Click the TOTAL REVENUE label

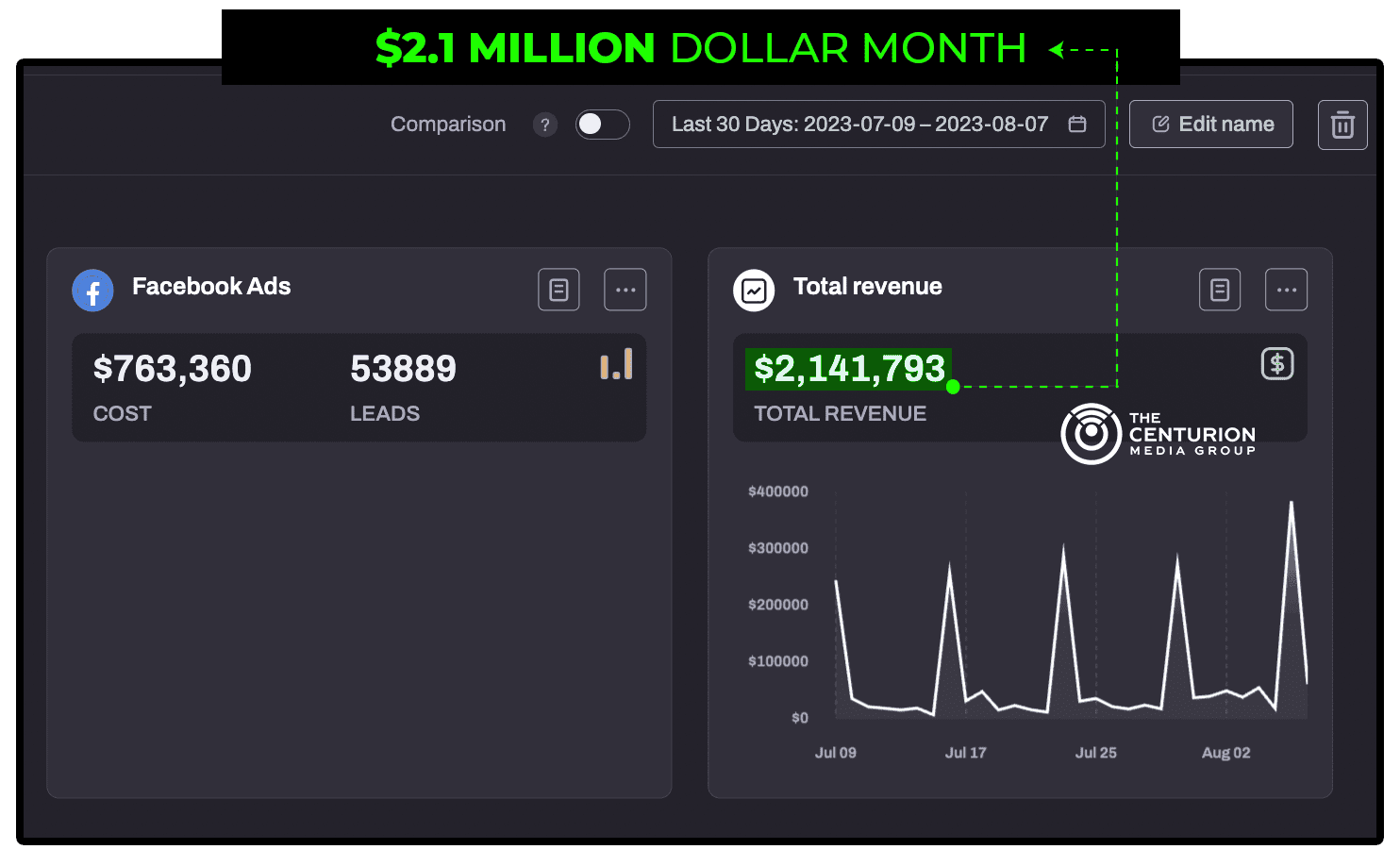coord(840,414)
